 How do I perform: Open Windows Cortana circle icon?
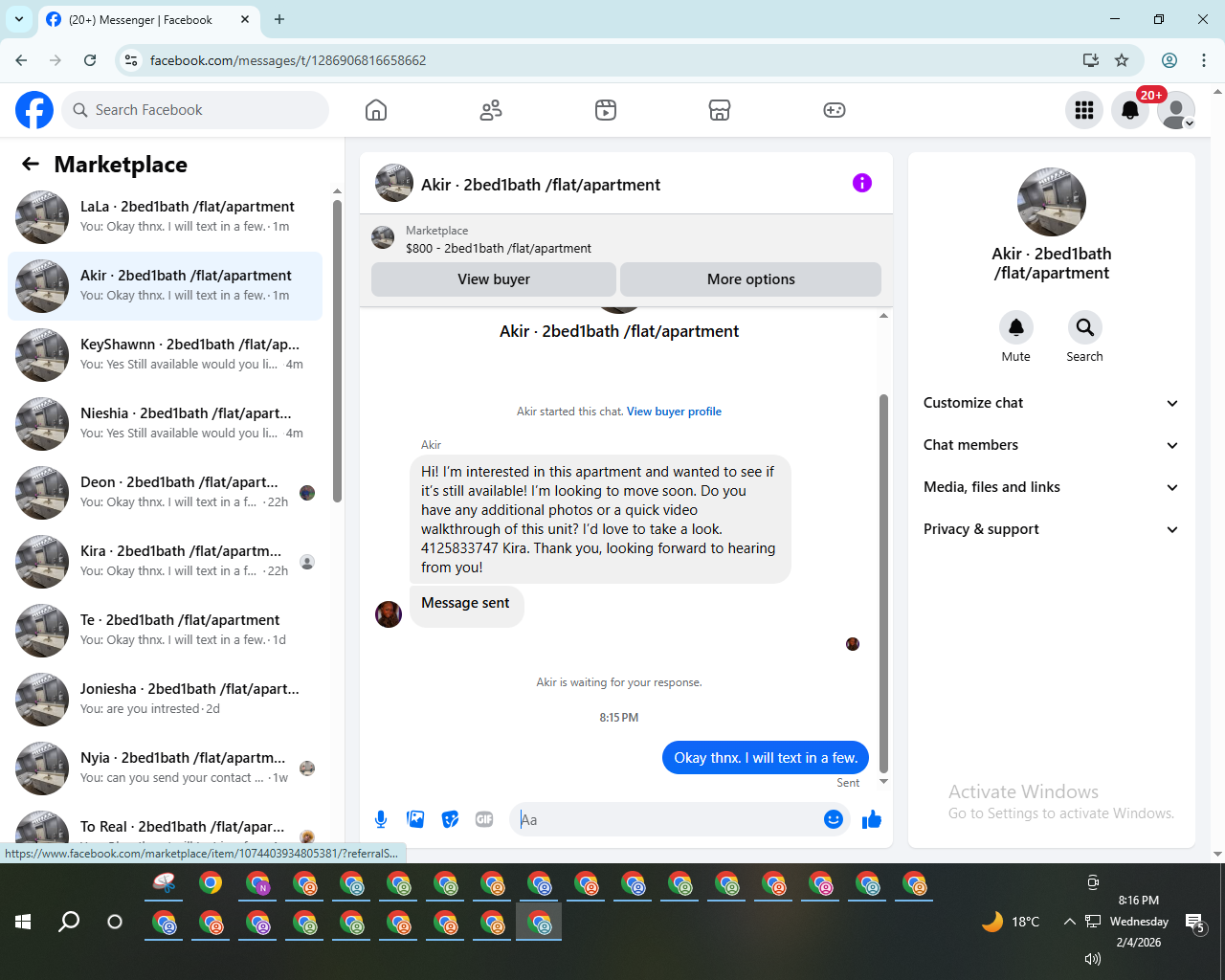[115, 922]
